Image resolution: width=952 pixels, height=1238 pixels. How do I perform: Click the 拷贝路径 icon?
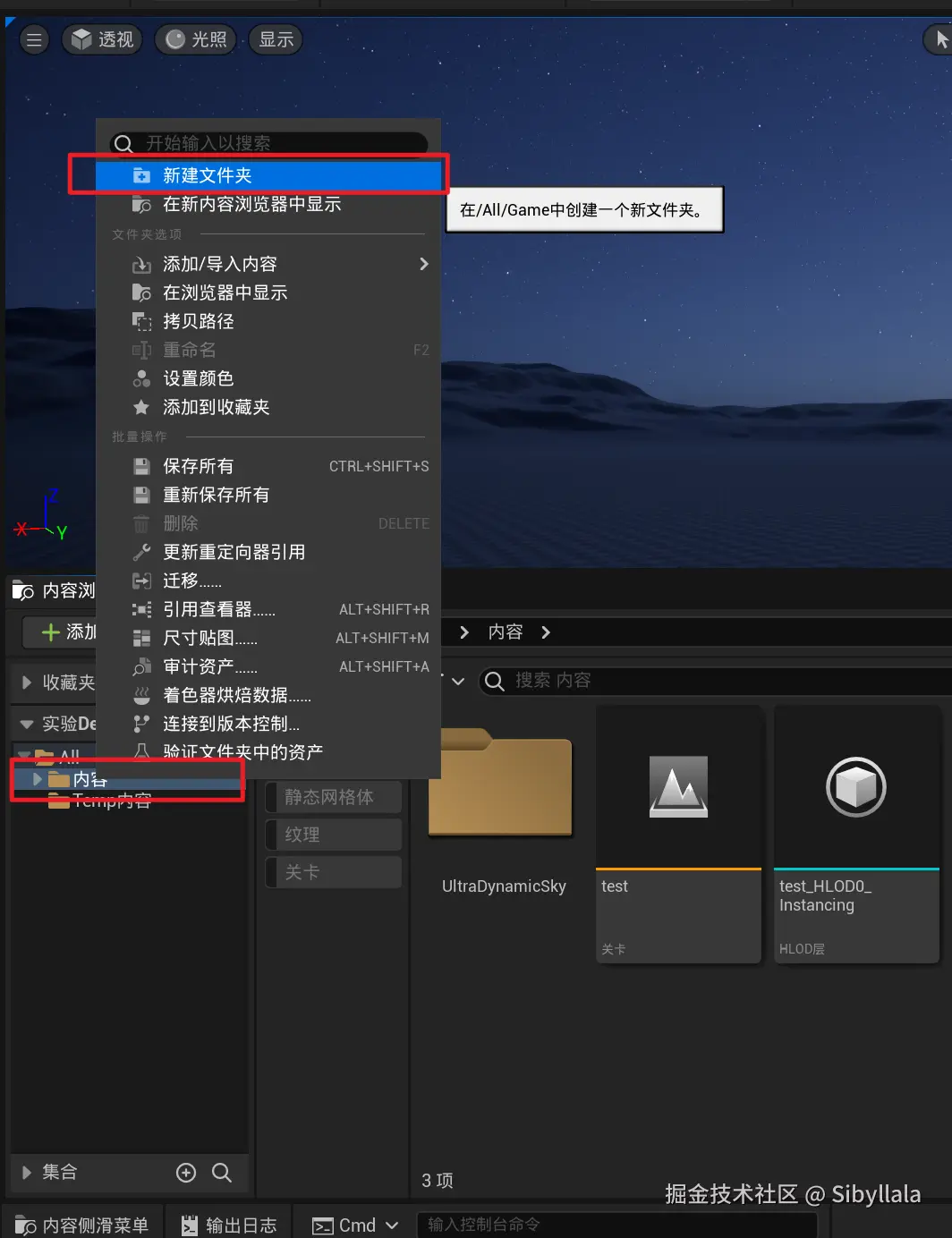[x=141, y=321]
